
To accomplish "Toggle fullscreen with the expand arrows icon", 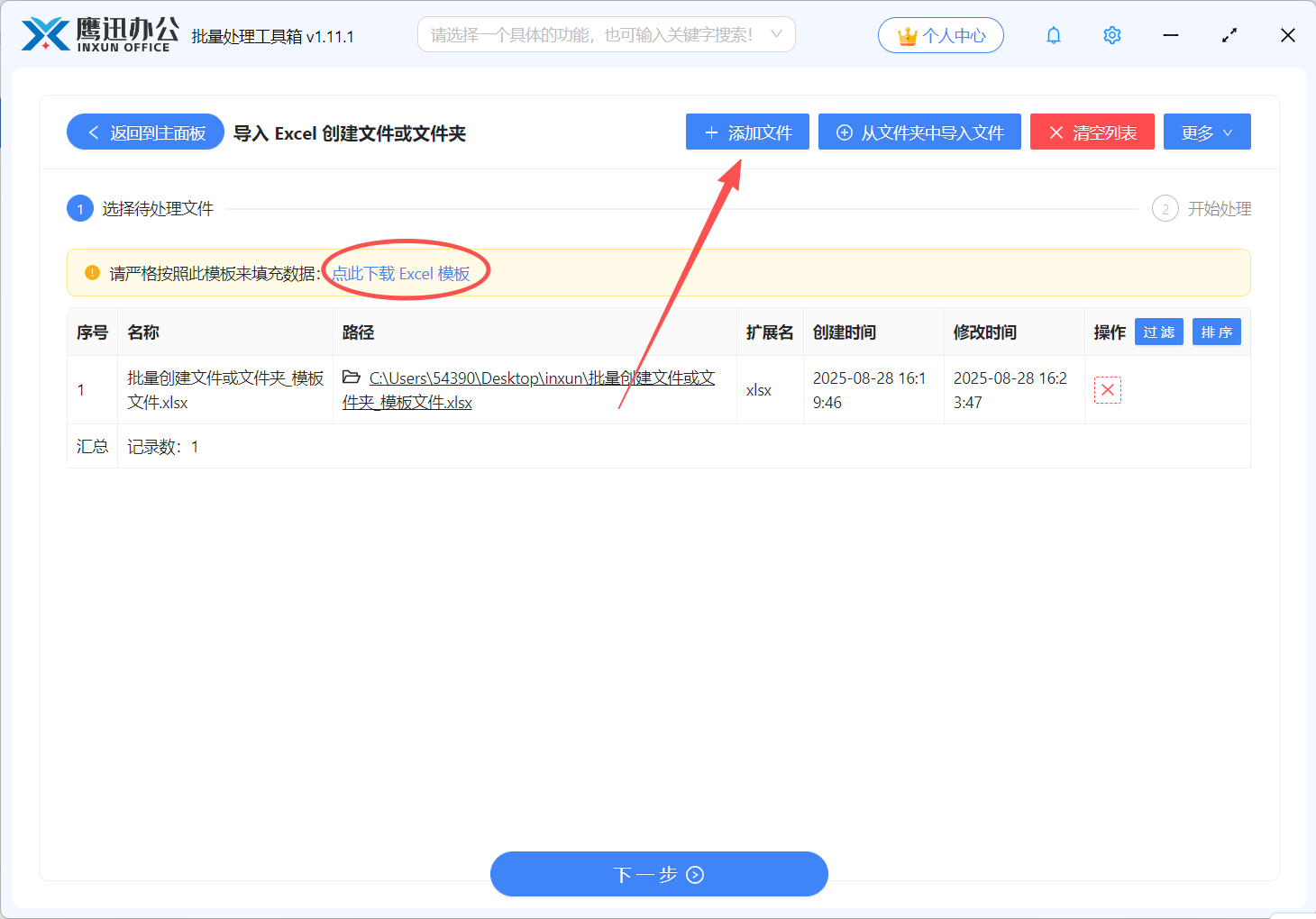I will (1229, 35).
